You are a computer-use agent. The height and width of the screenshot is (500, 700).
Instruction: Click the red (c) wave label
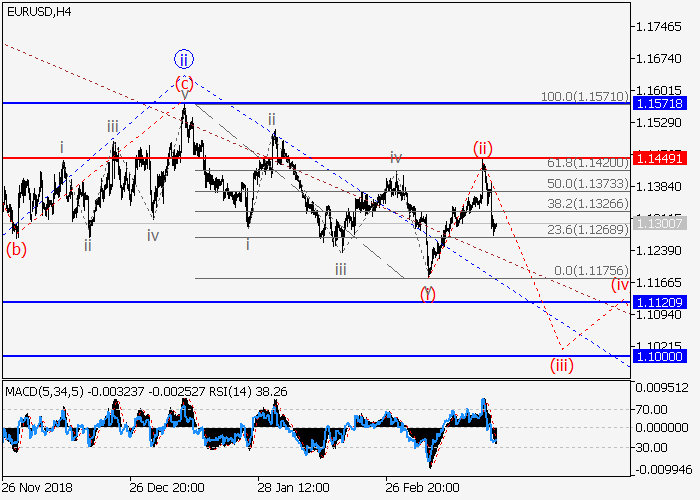point(184,83)
